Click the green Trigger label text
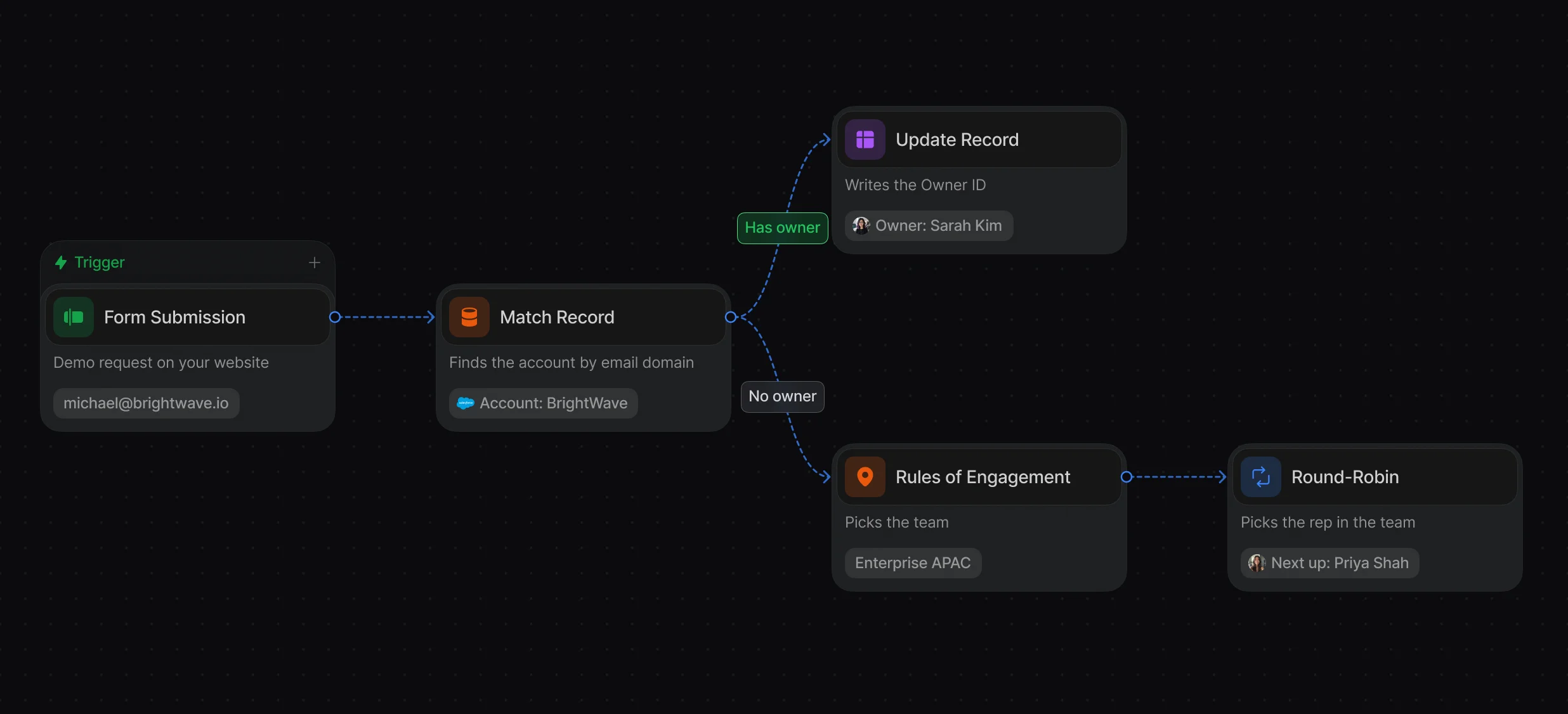This screenshot has height=714, width=1568. point(100,263)
